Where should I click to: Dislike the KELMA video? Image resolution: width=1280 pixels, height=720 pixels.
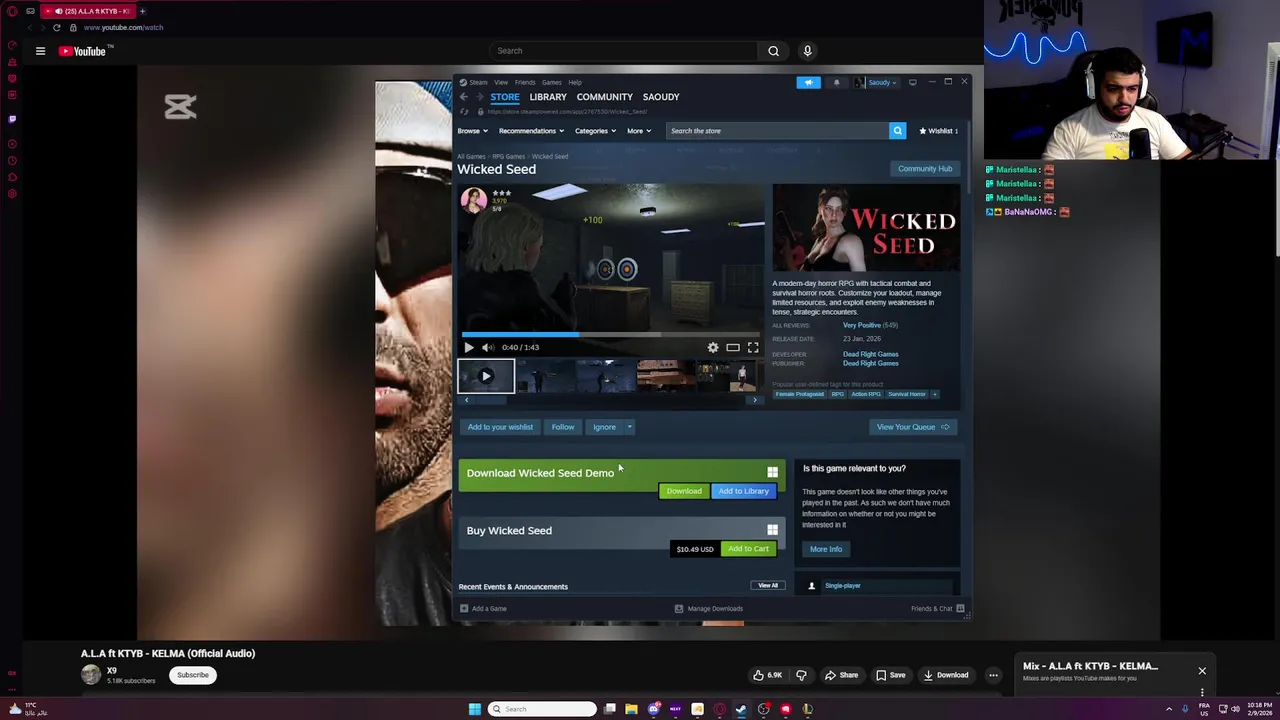pos(801,675)
